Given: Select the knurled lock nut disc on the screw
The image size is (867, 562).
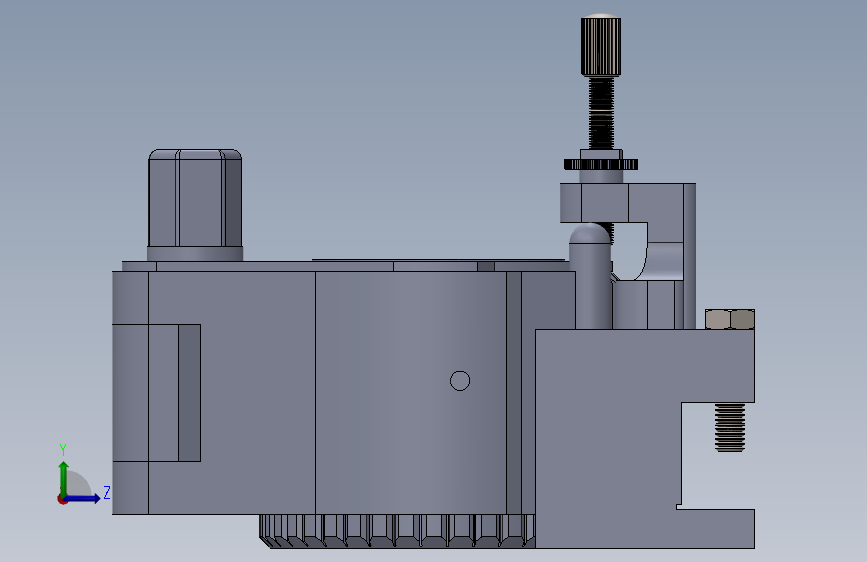Looking at the screenshot, I should [x=600, y=164].
